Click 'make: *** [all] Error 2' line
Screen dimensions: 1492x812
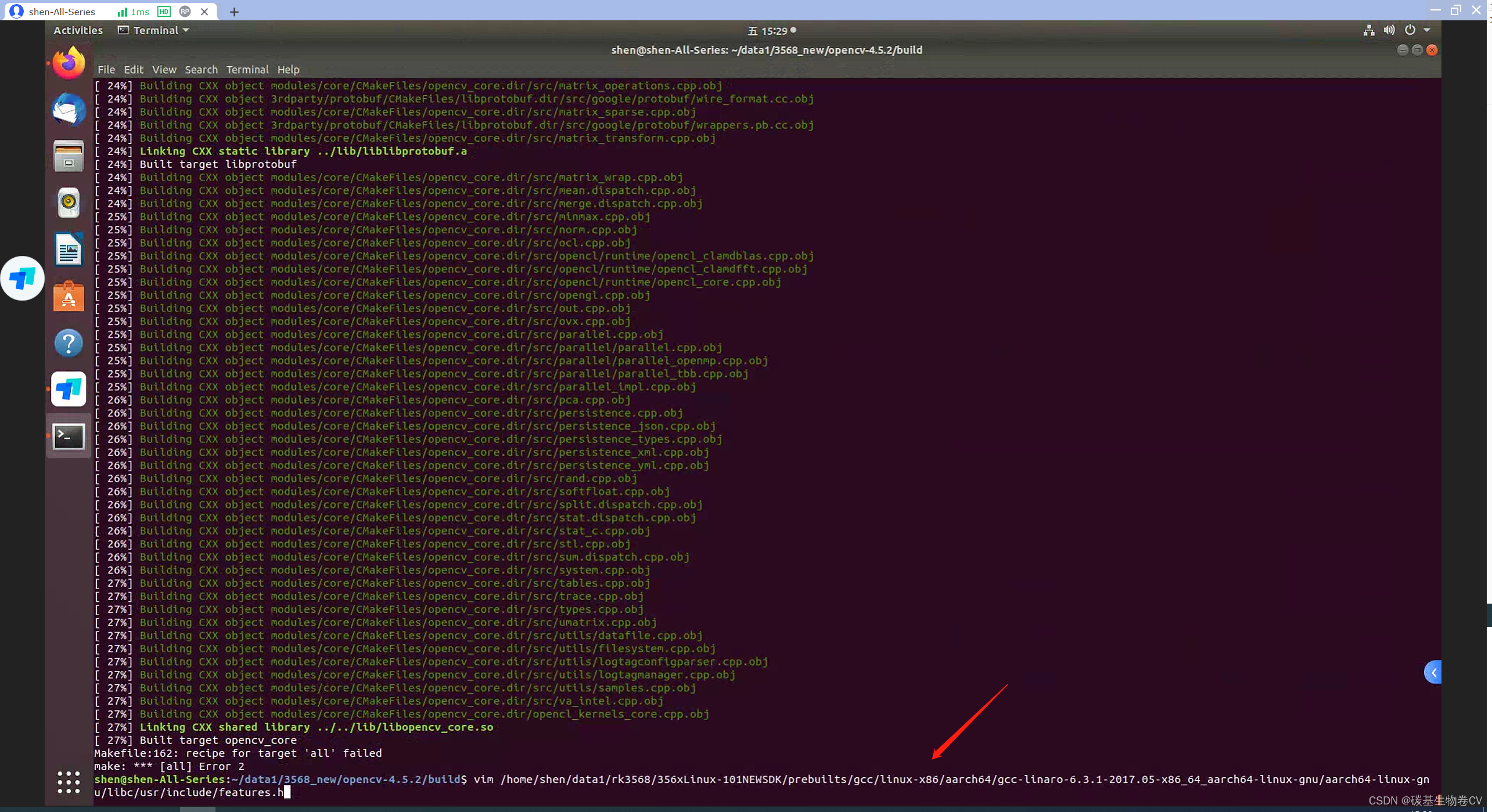[x=170, y=766]
